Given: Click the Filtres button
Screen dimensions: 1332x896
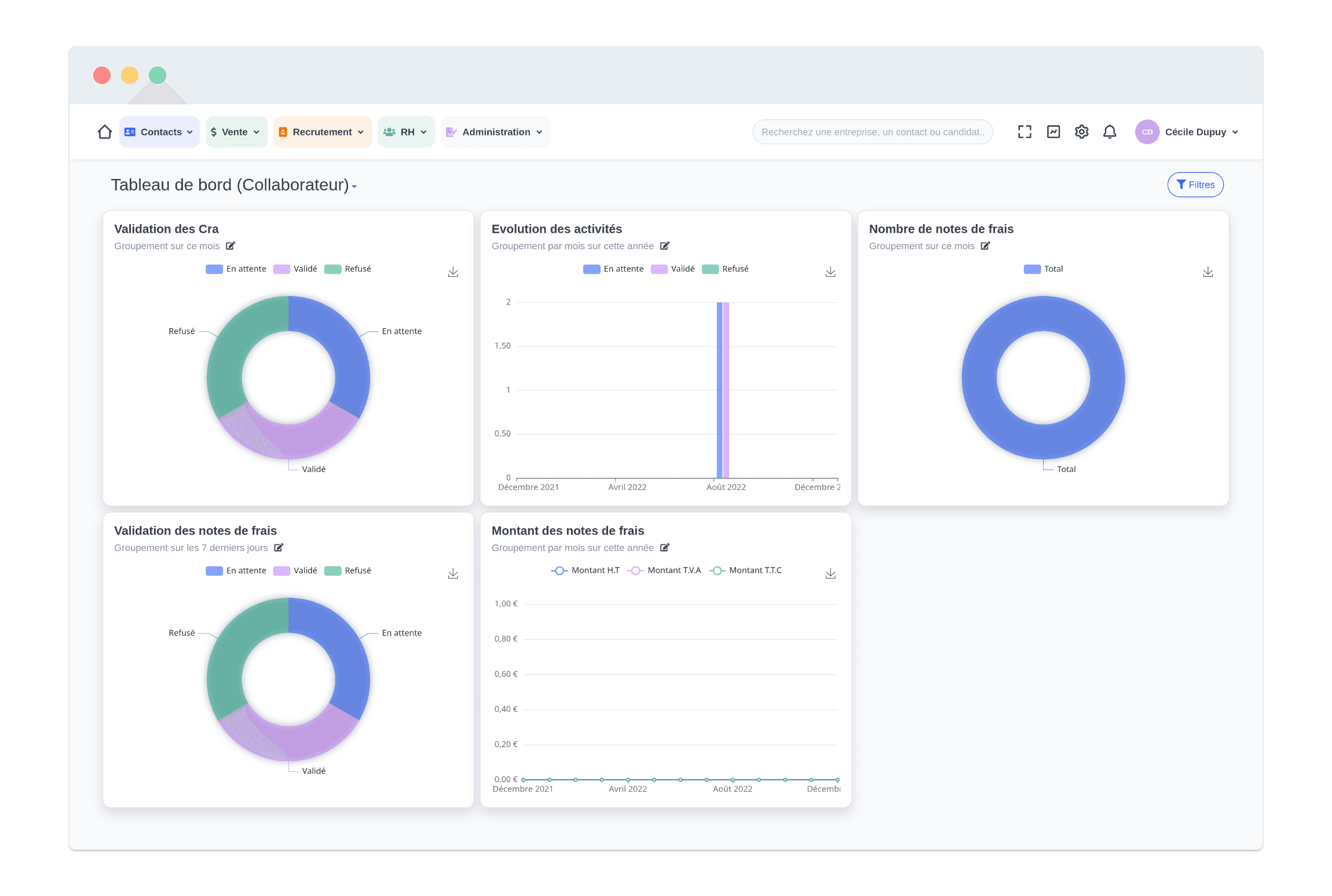Looking at the screenshot, I should point(1195,185).
